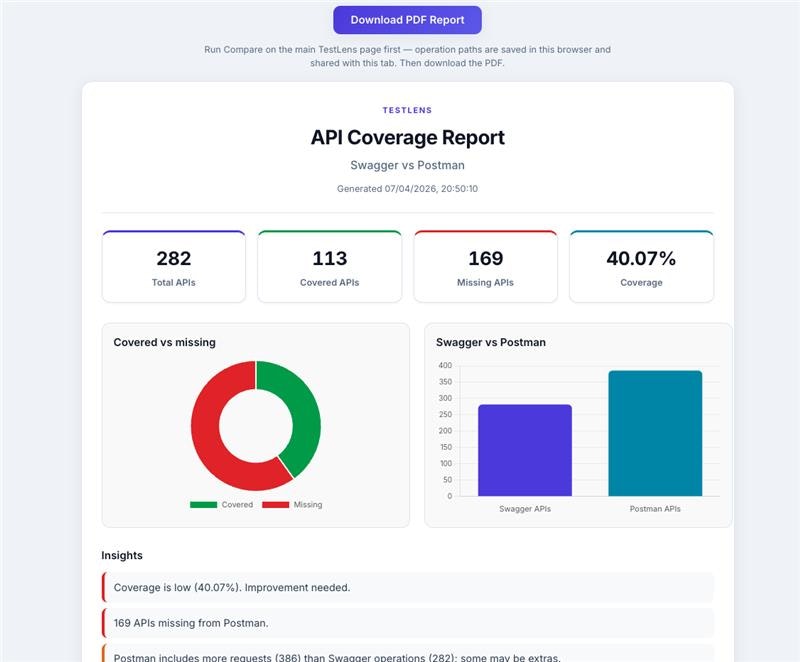Click the Insights section heading
The image size is (800, 662).
(122, 555)
